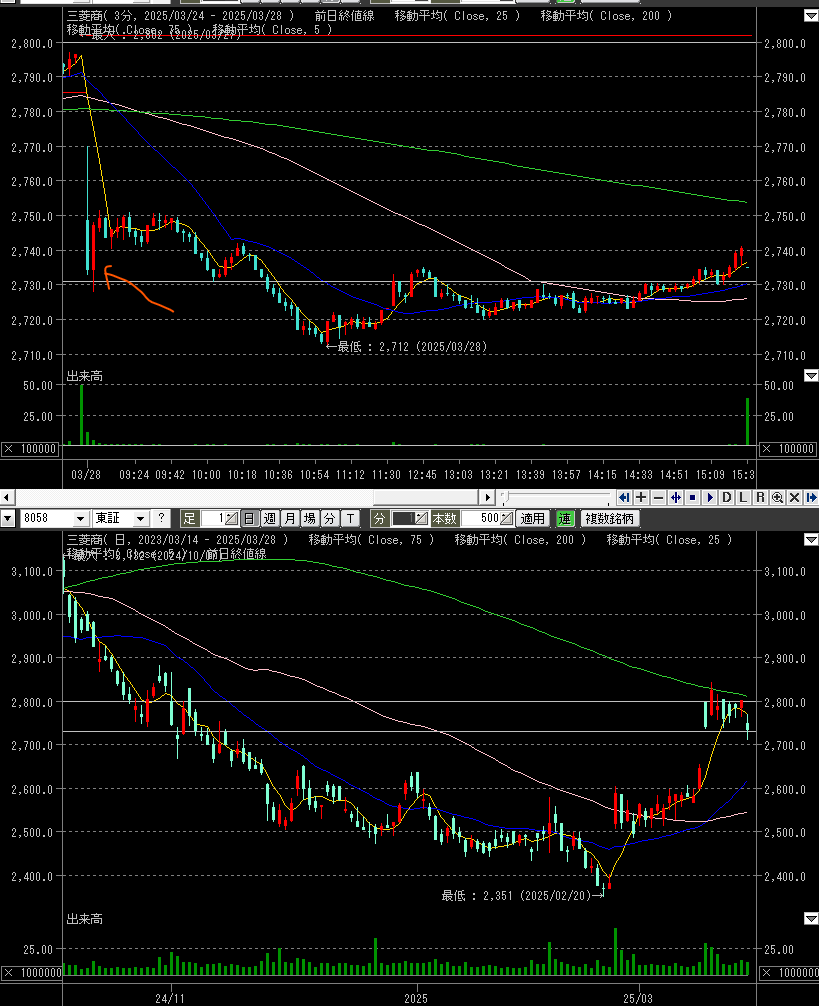Click the 09:24 time axis label

133,475
